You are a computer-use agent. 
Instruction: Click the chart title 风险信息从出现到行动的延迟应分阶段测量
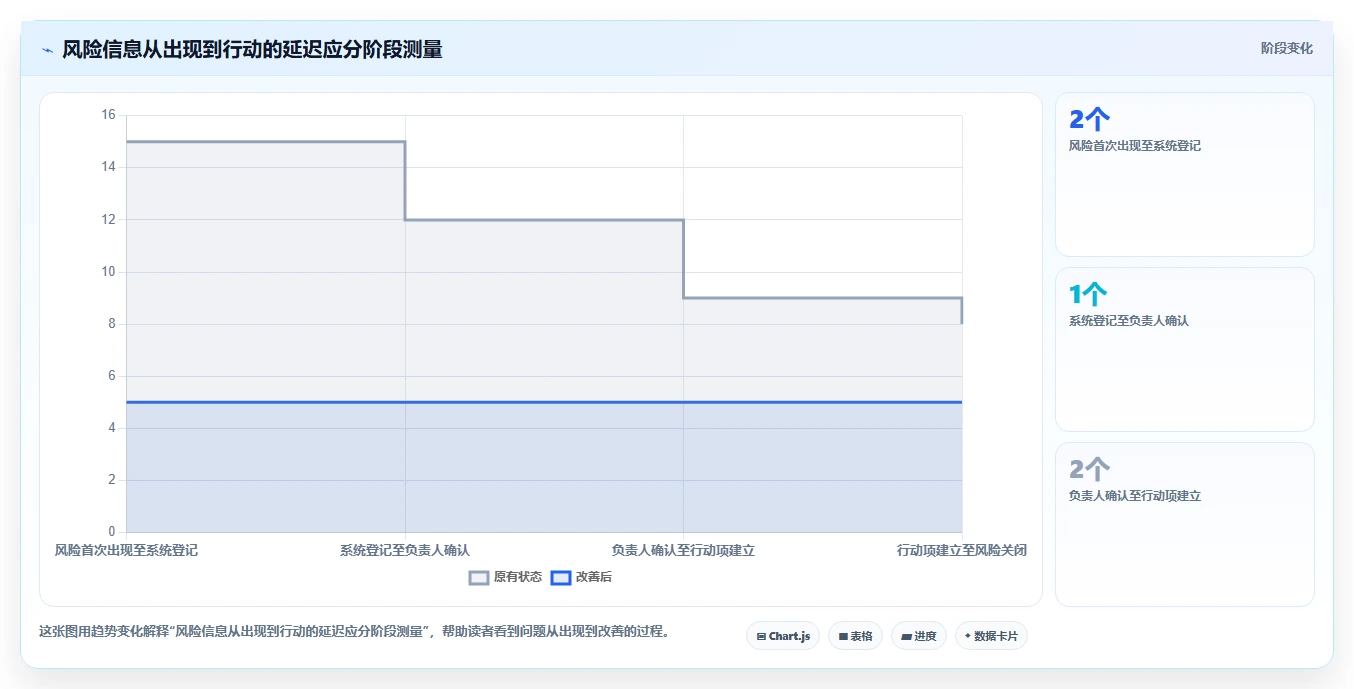pyautogui.click(x=252, y=49)
